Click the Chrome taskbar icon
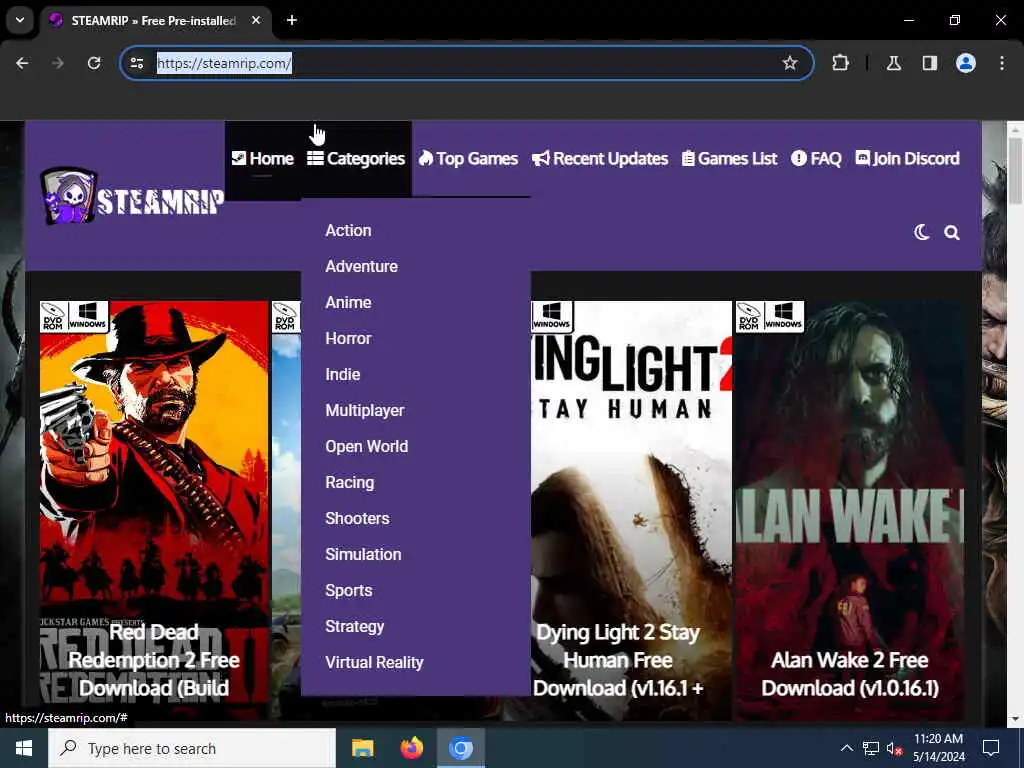This screenshot has height=768, width=1024. [461, 748]
